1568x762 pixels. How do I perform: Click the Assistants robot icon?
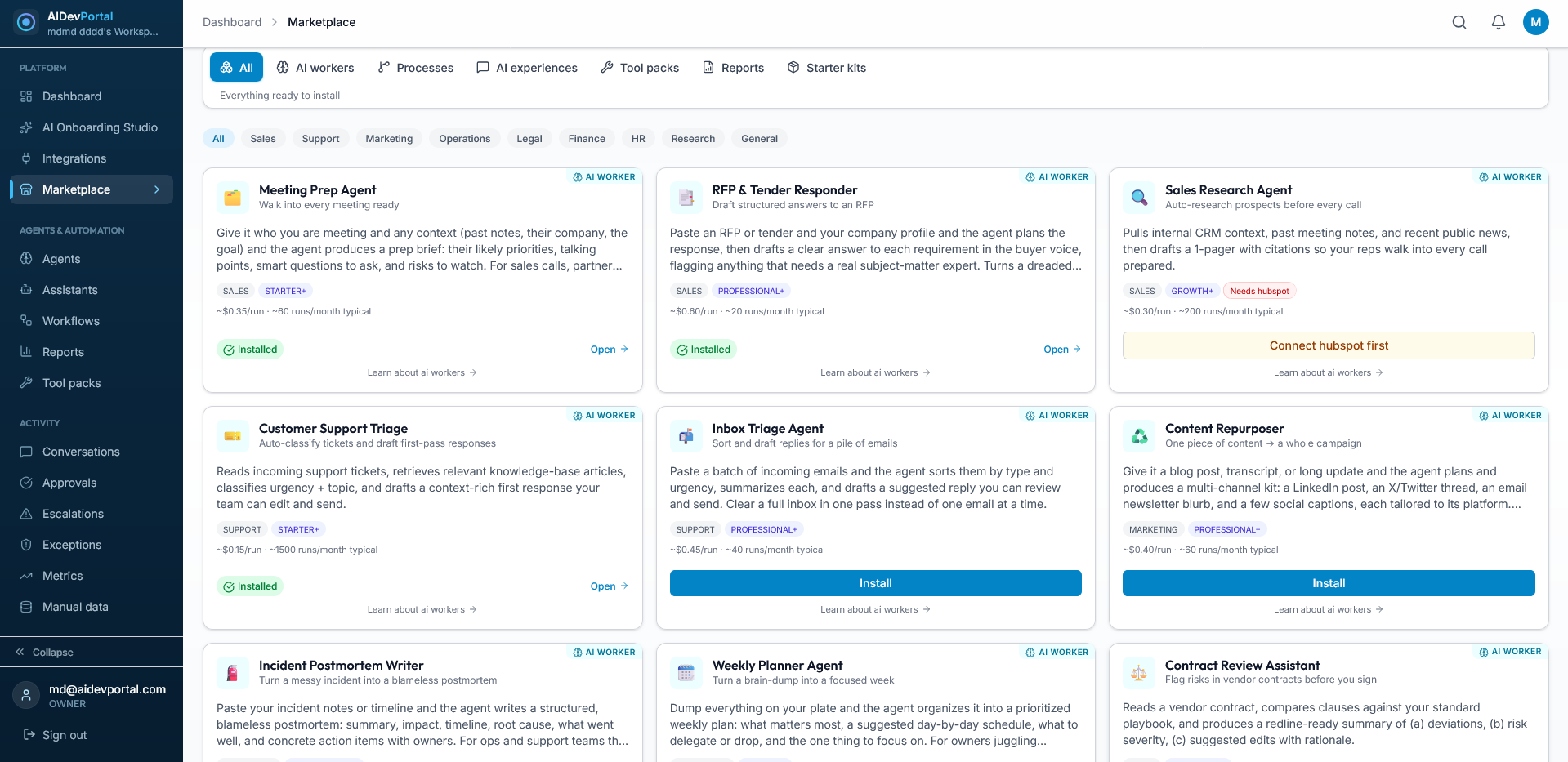point(26,290)
